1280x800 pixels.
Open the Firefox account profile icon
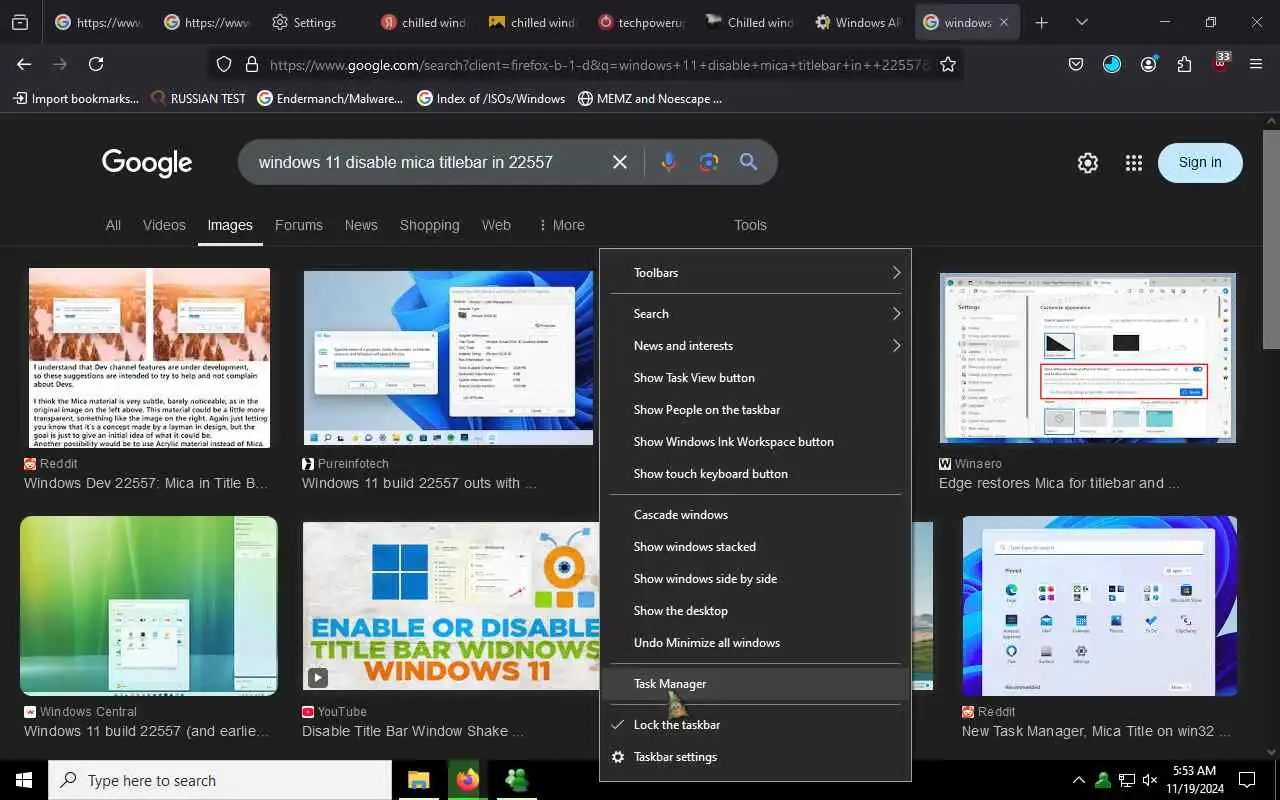click(1148, 64)
